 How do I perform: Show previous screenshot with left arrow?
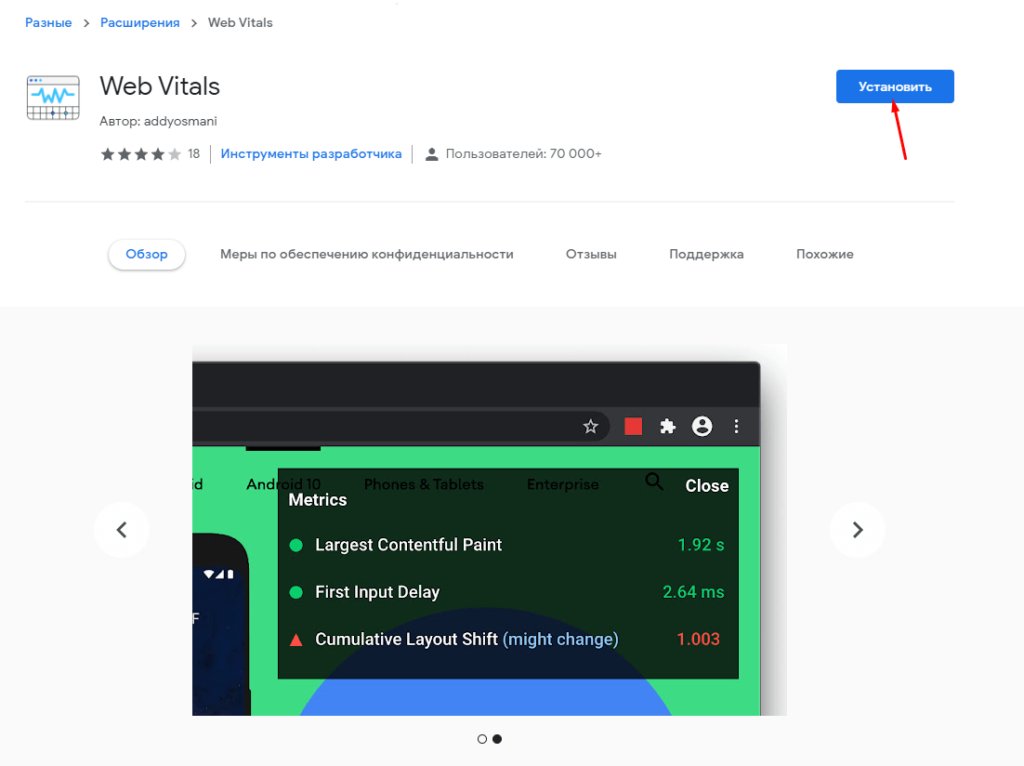click(121, 530)
